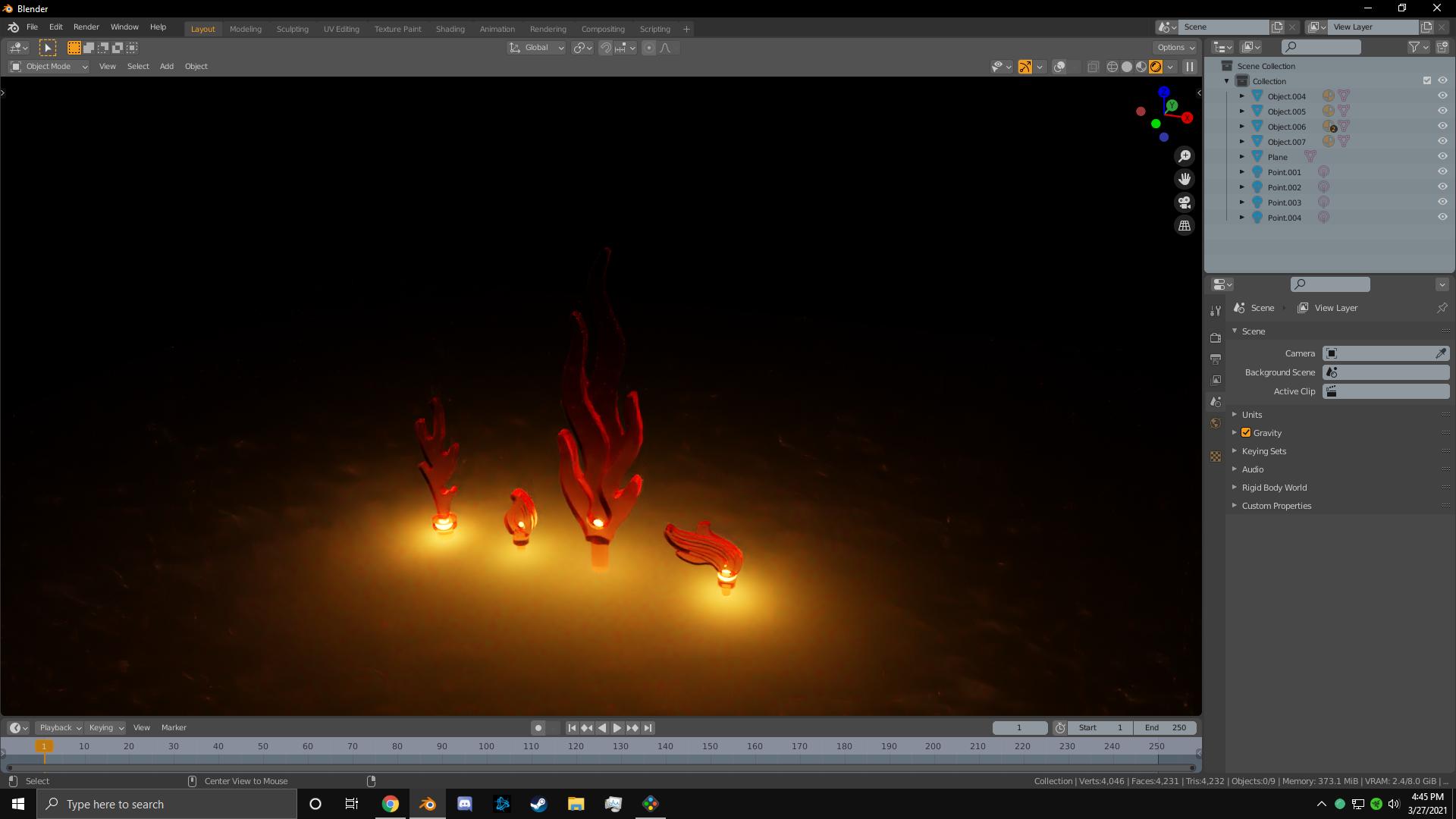The image size is (1456, 819).
Task: Toggle snapping magnet in header
Action: pyautogui.click(x=605, y=48)
